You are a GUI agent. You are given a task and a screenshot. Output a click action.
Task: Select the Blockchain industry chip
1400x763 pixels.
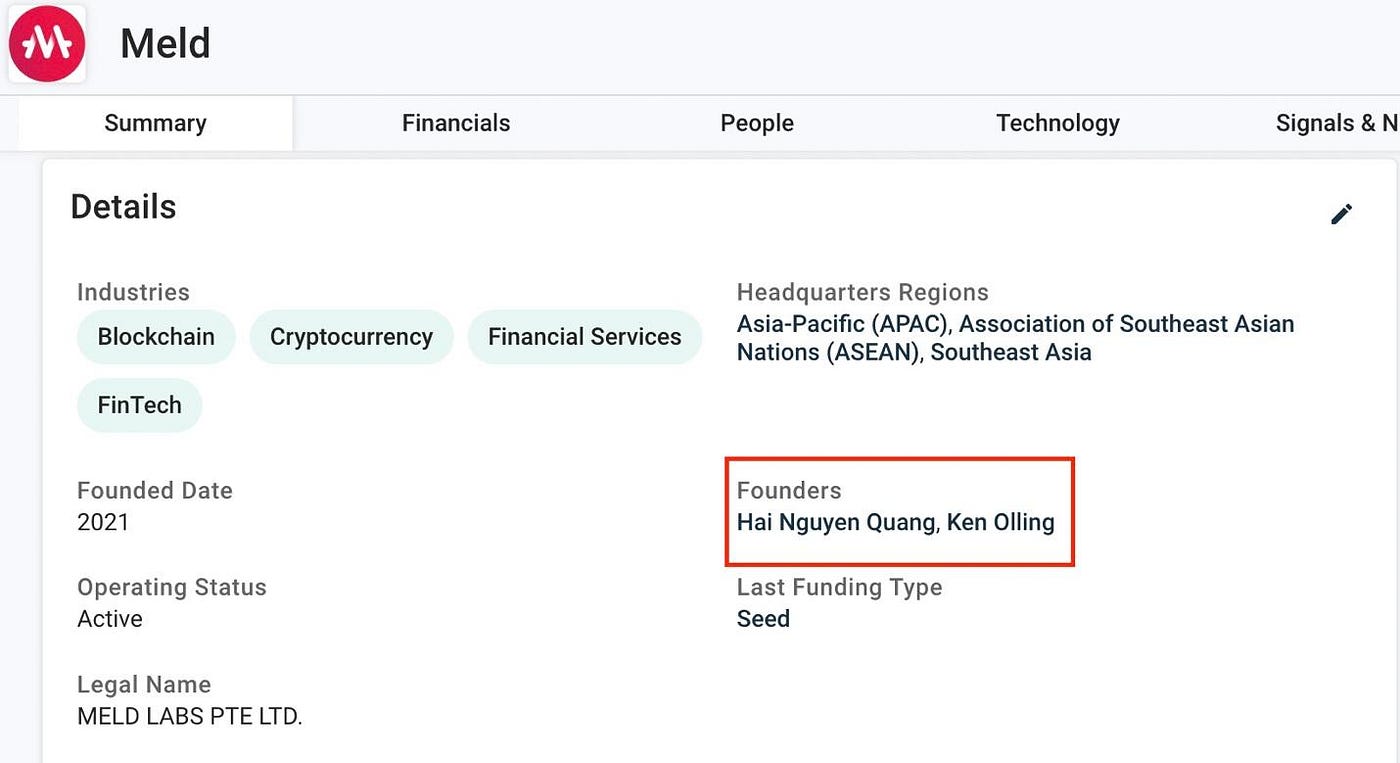pos(156,337)
